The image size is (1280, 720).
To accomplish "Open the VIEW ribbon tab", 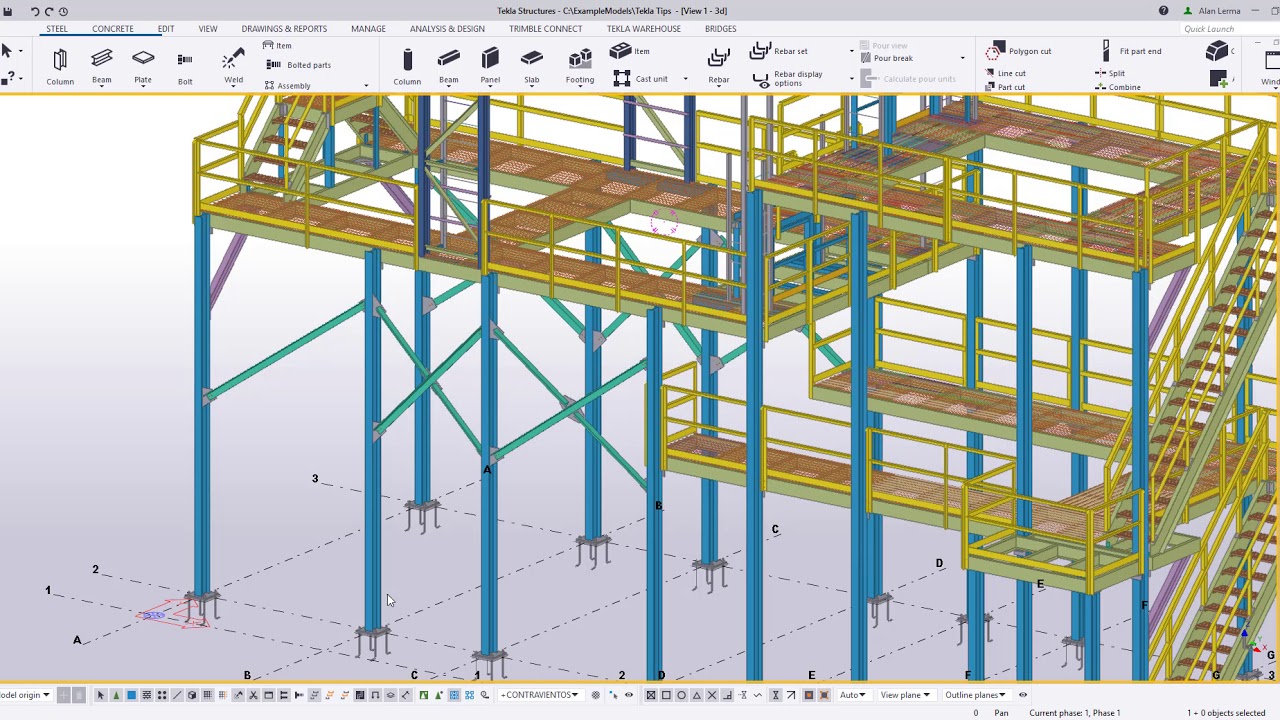I will pos(208,28).
